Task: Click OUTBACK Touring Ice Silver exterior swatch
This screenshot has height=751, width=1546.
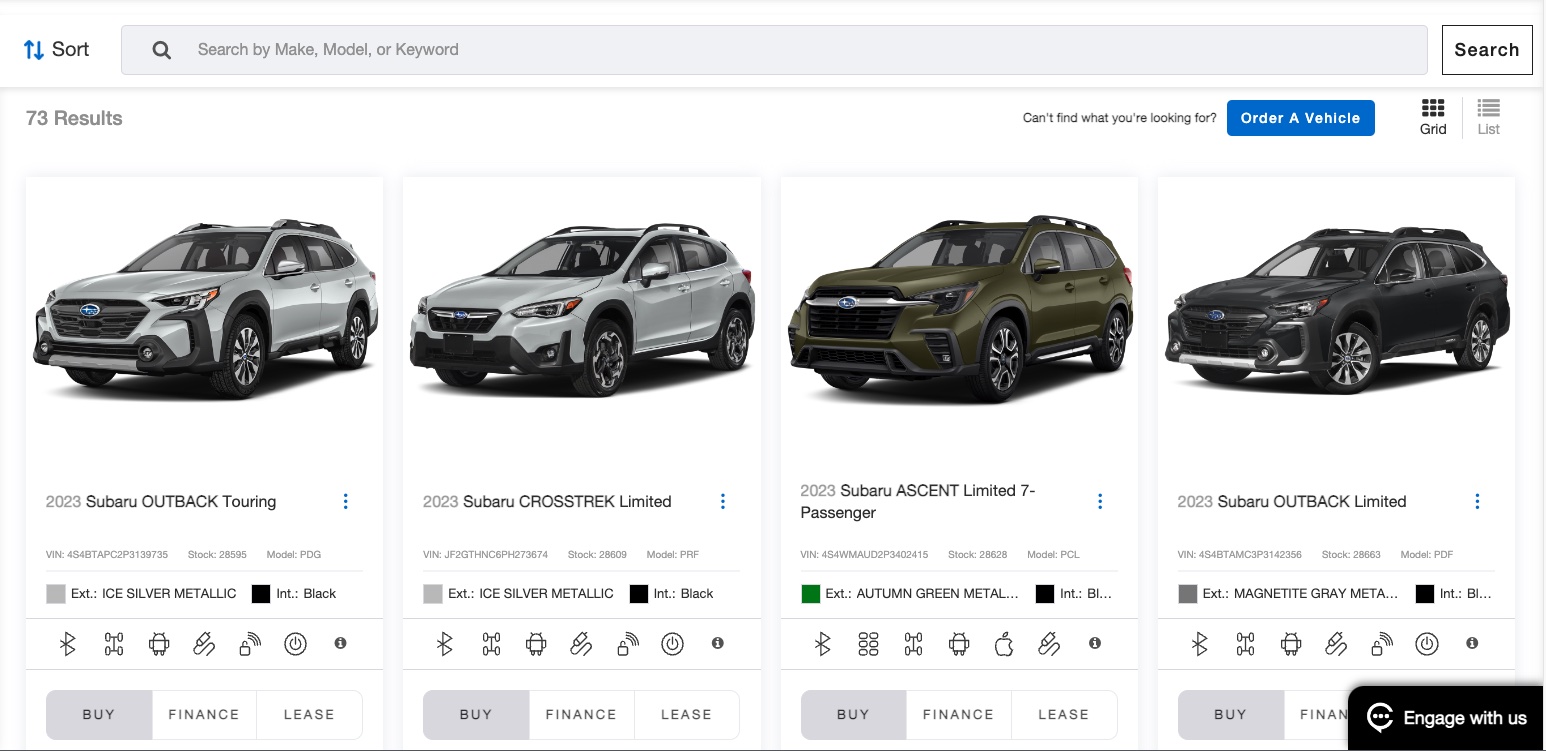Action: [x=56, y=594]
